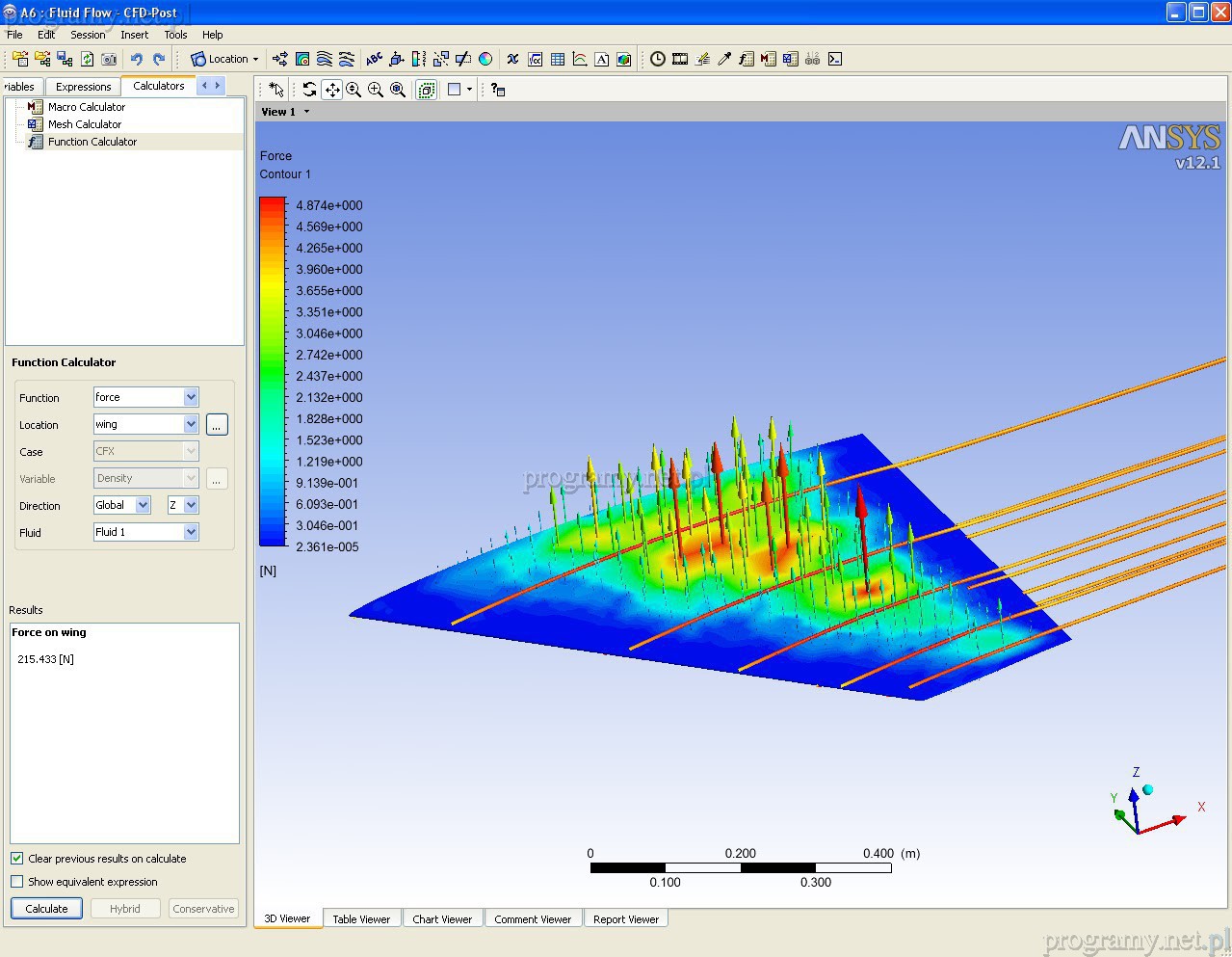Click the Timestep Selector clock icon
Viewport: 1232px width, 957px height.
point(657,59)
